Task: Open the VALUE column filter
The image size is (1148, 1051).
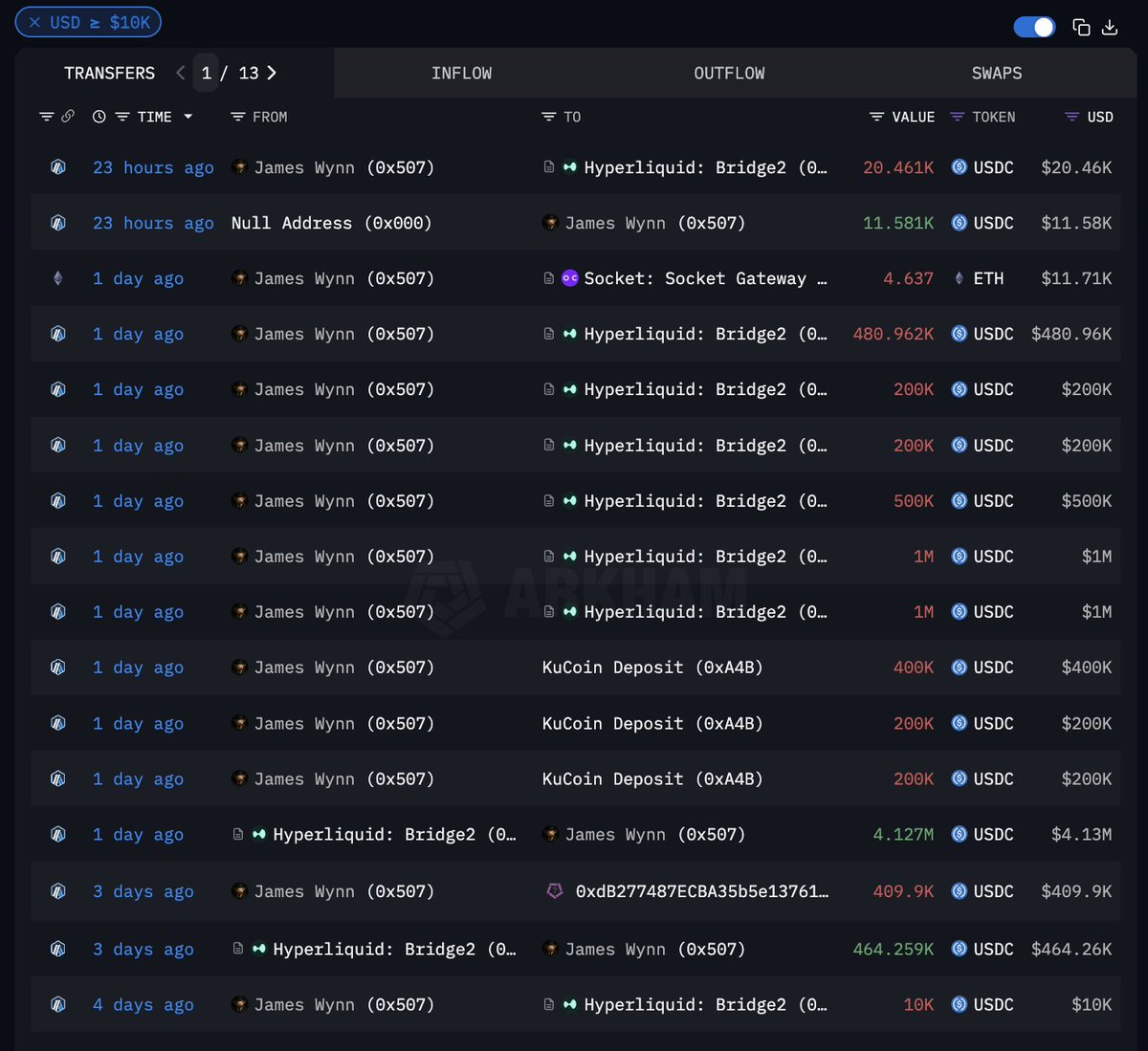Action: click(x=876, y=117)
